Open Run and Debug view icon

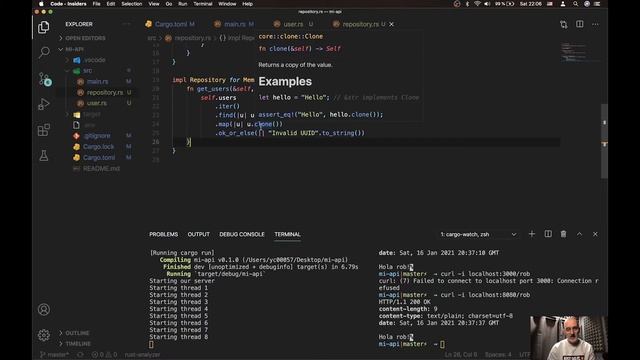coord(44,104)
